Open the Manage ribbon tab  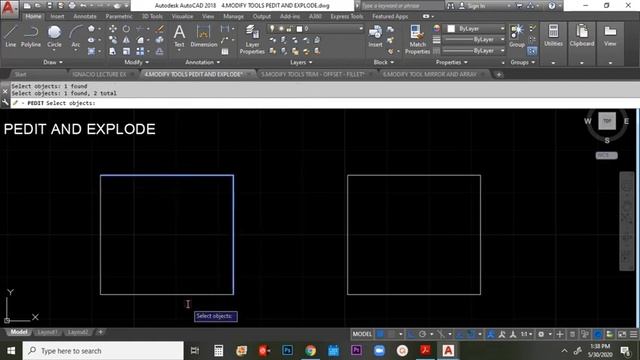(233, 16)
